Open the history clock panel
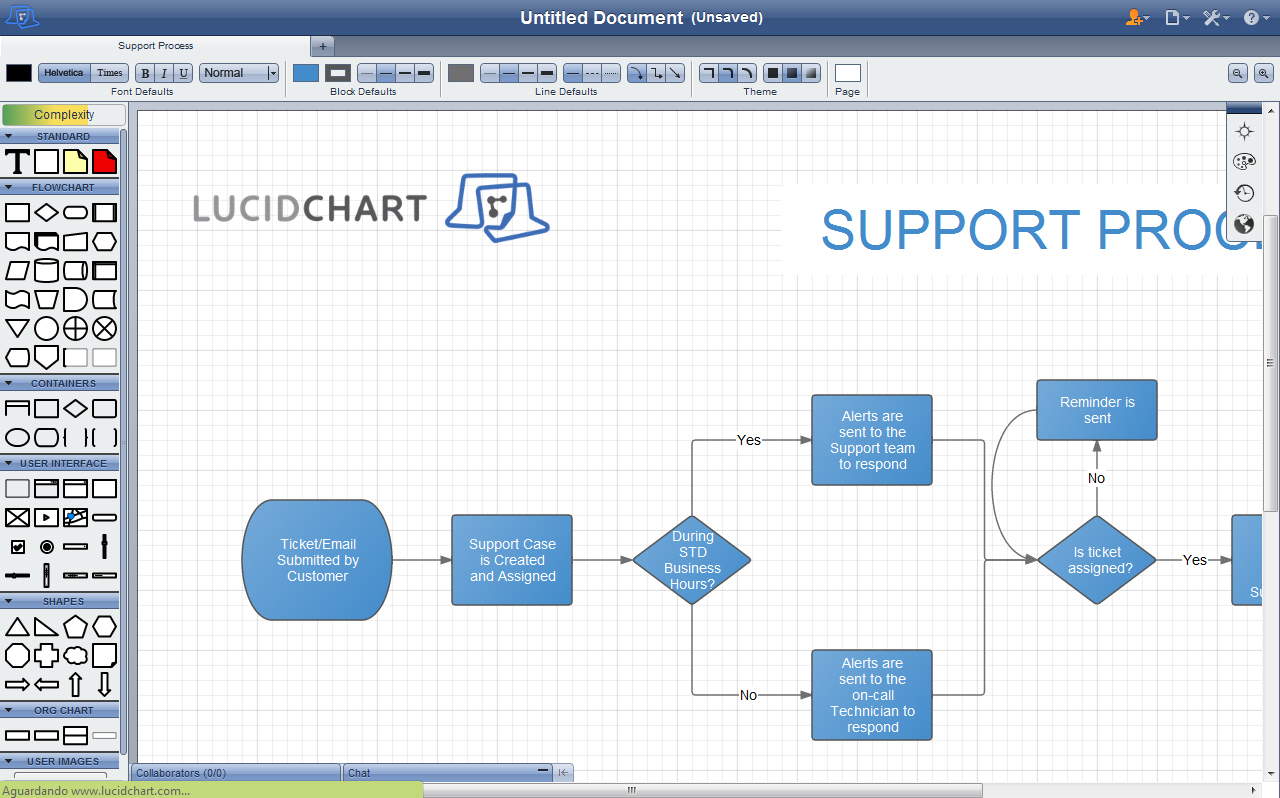This screenshot has height=798, width=1280. [1244, 193]
